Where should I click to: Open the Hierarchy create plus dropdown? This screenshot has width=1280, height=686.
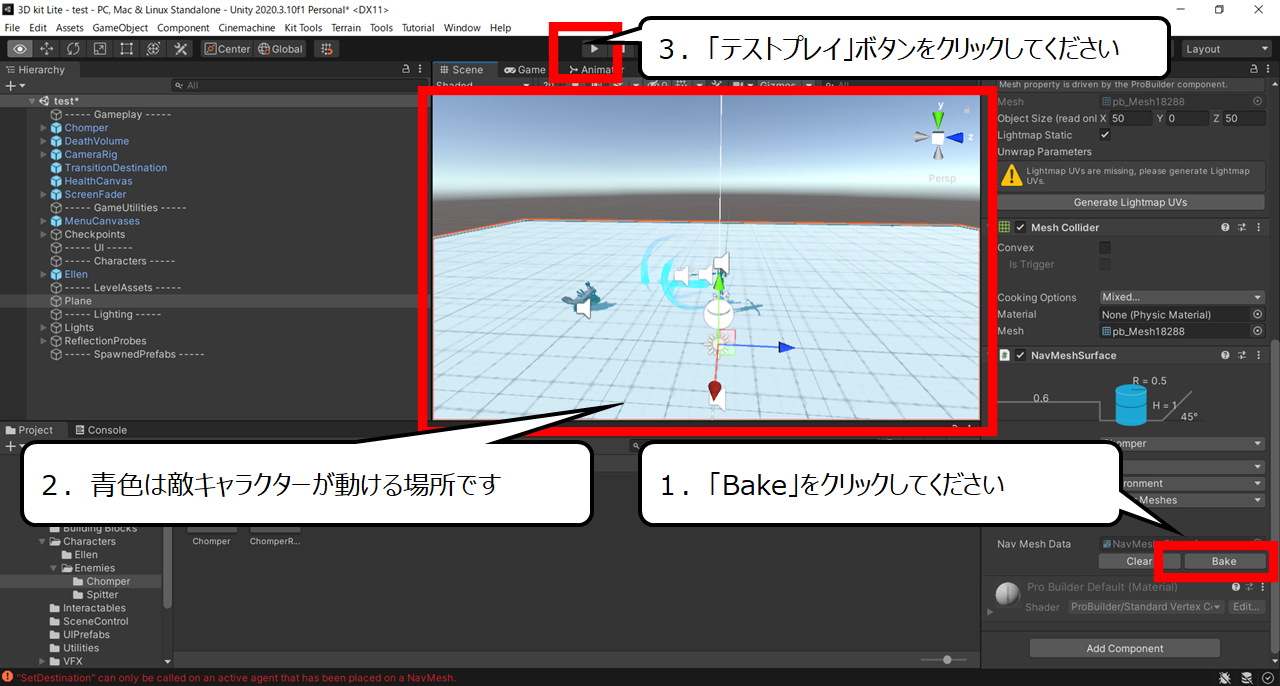pyautogui.click(x=14, y=86)
